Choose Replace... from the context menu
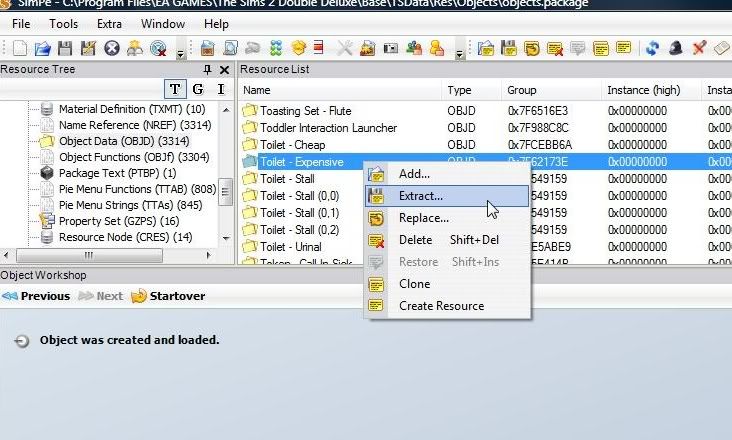Viewport: 732px width, 440px height. pos(447,218)
